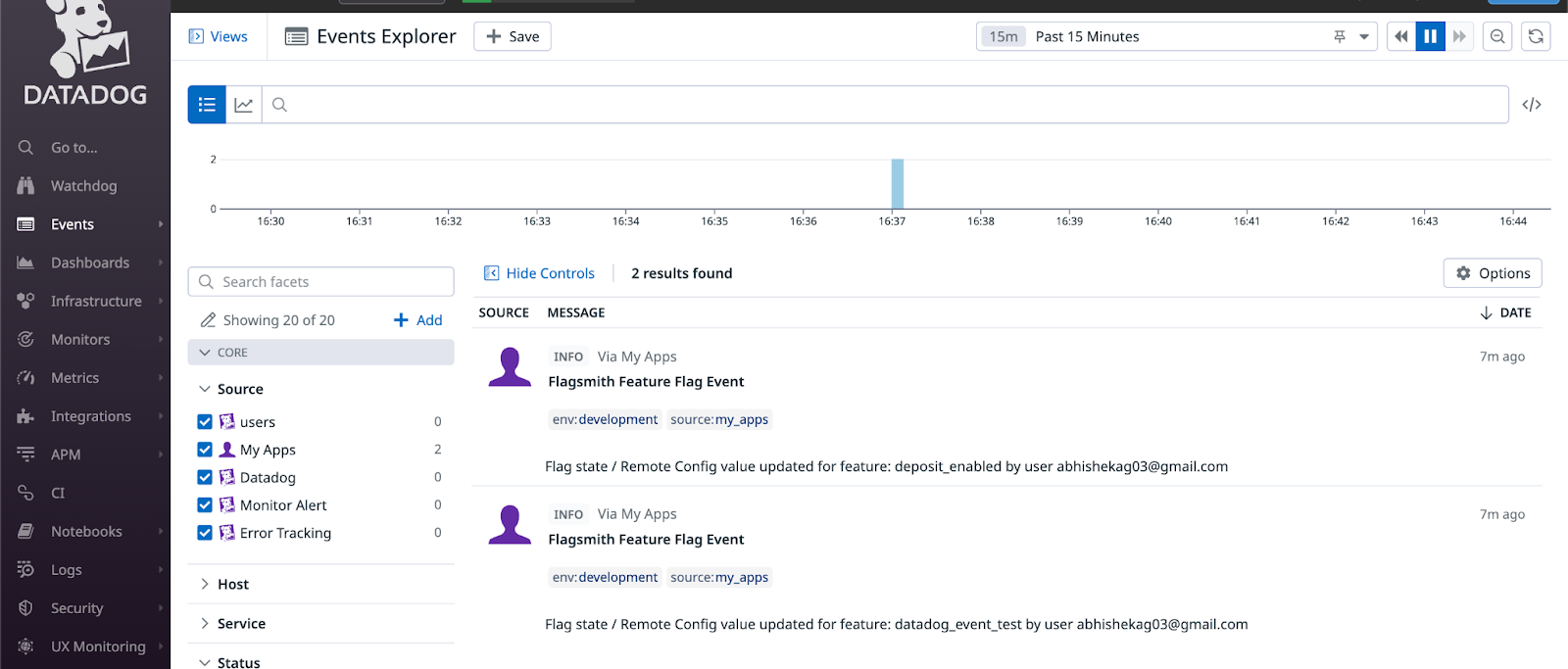This screenshot has height=669, width=1568.
Task: Open the Go to search icon
Action: point(25,147)
